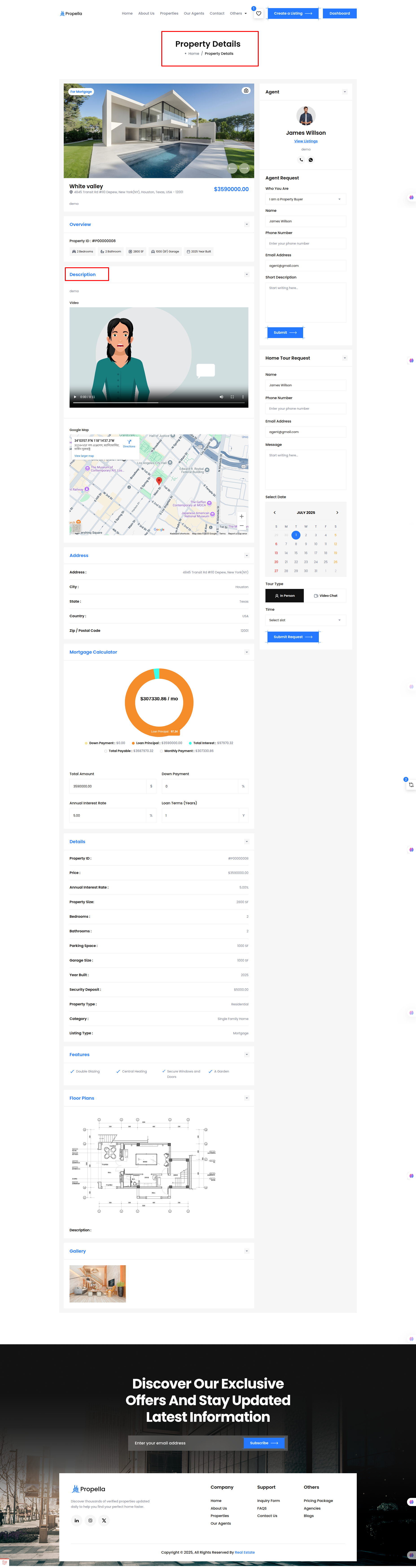Image resolution: width=416 pixels, height=1568 pixels.
Task: Click the Propella logo in the header
Action: tap(71, 13)
